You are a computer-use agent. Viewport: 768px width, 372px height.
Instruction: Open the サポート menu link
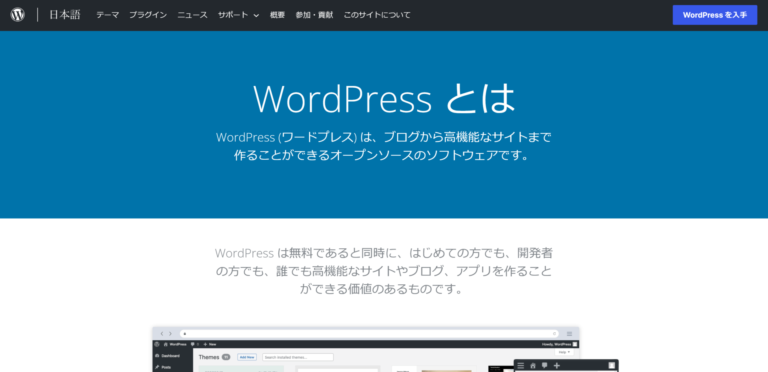233,15
